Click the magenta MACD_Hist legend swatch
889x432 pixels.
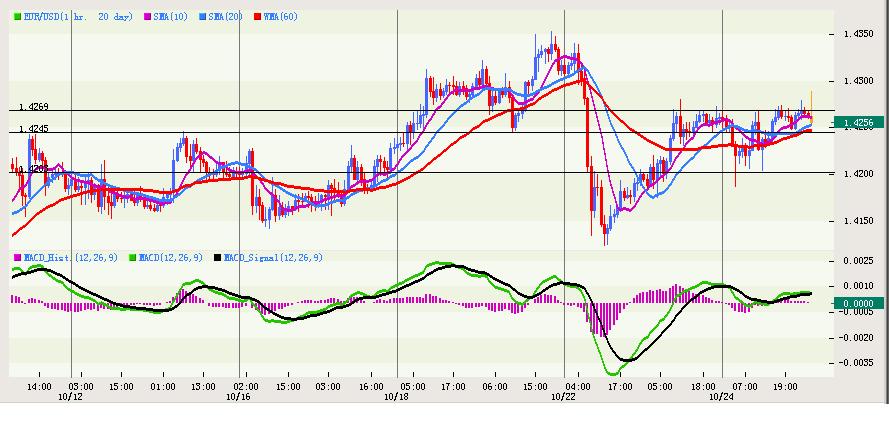17,258
